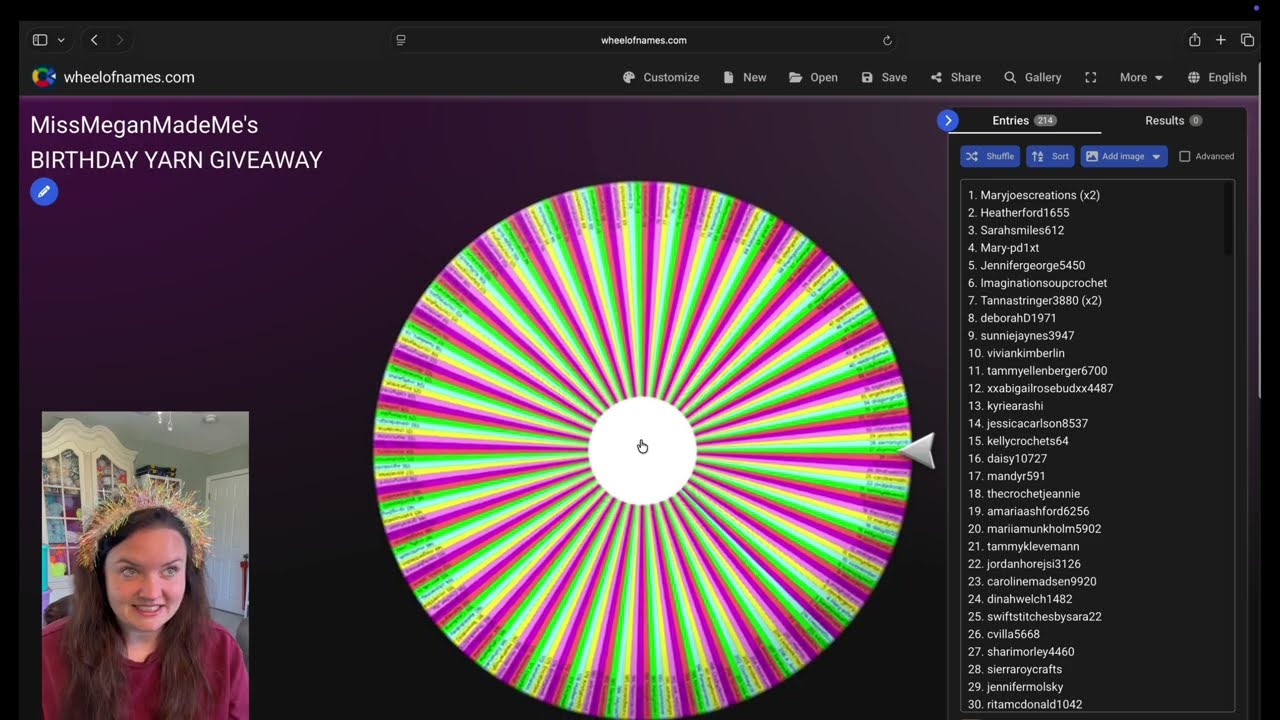Screen dimensions: 1280x720
Task: Open a saved wheel with Open
Action: click(813, 77)
